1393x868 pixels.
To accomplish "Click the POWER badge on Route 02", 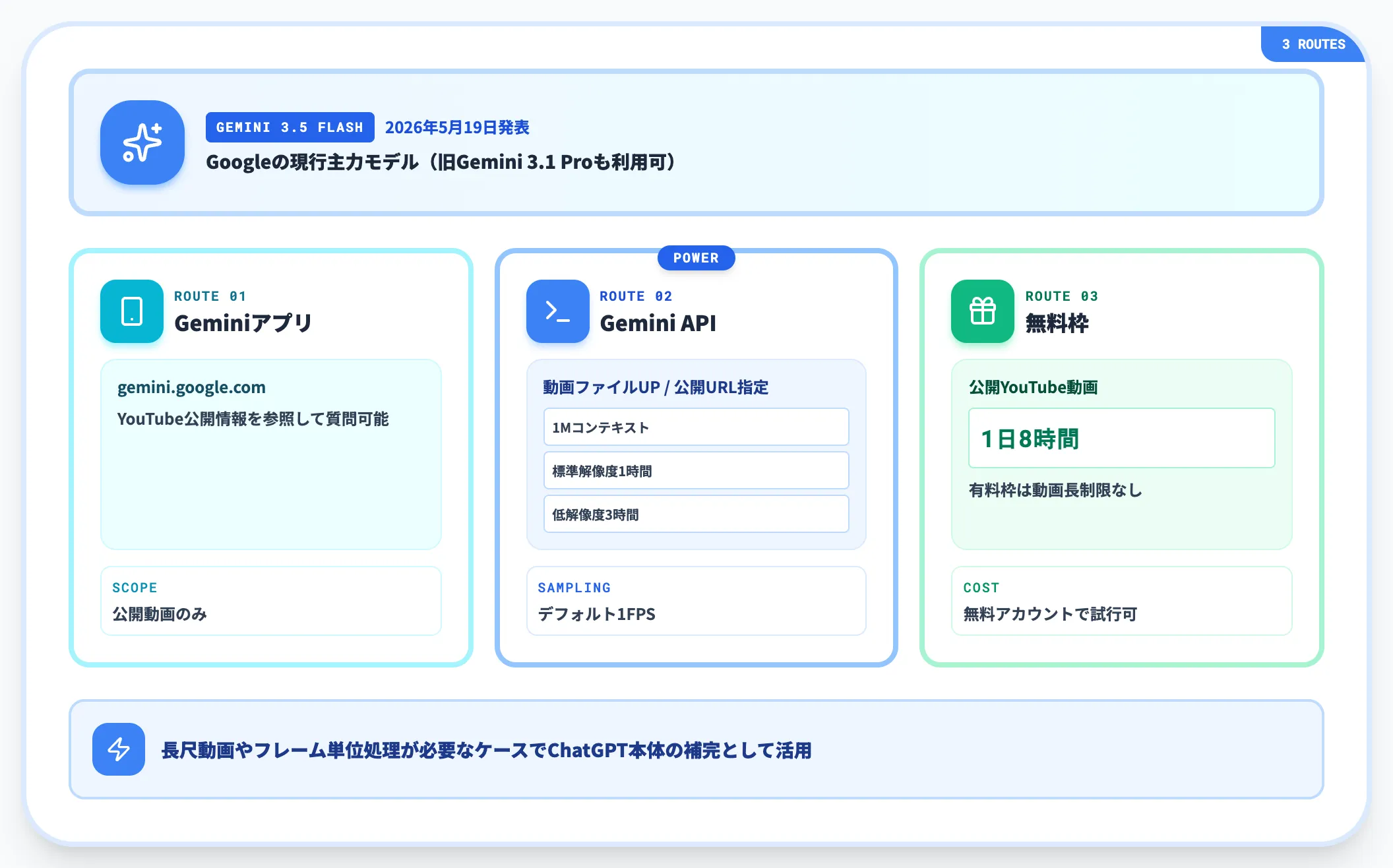I will coord(696,258).
